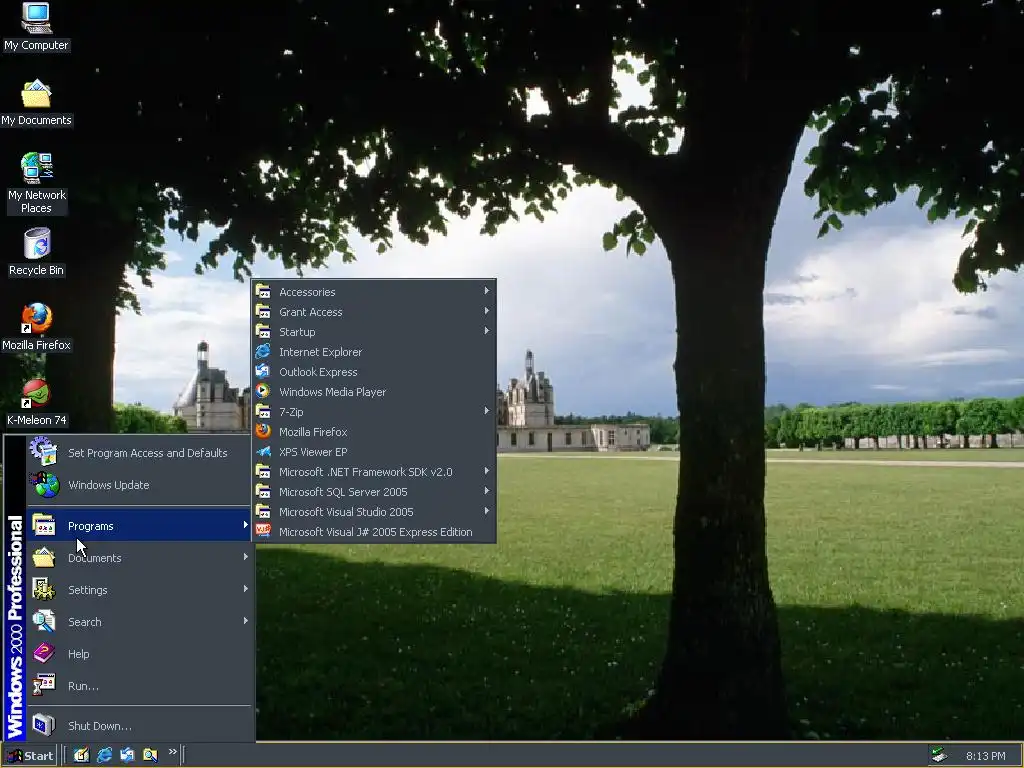This screenshot has width=1024, height=768.
Task: Click the XPS Viewer EP icon
Action: click(x=263, y=451)
